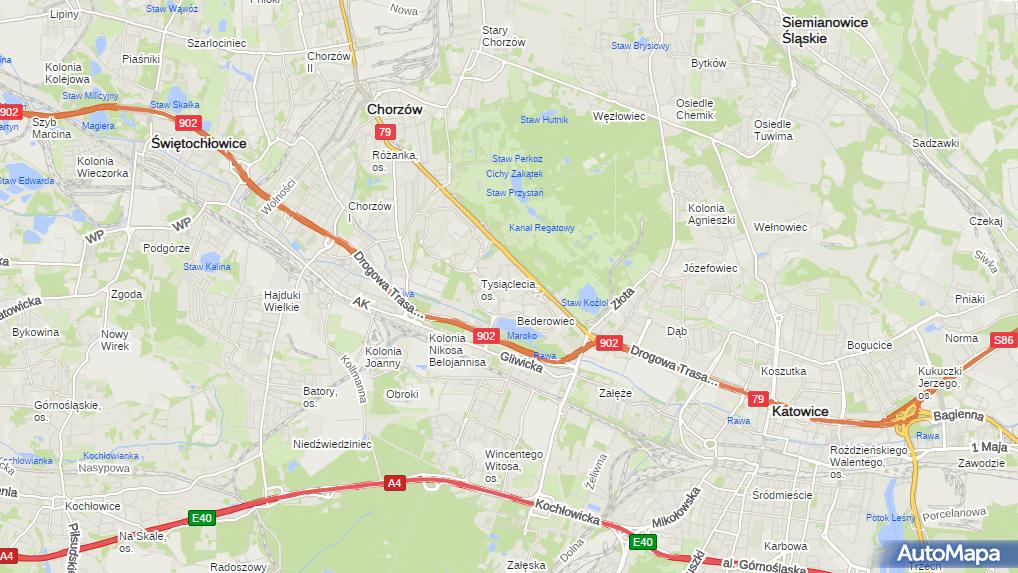
Task: Click the 902 shield next to Maroko
Action: click(x=486, y=336)
